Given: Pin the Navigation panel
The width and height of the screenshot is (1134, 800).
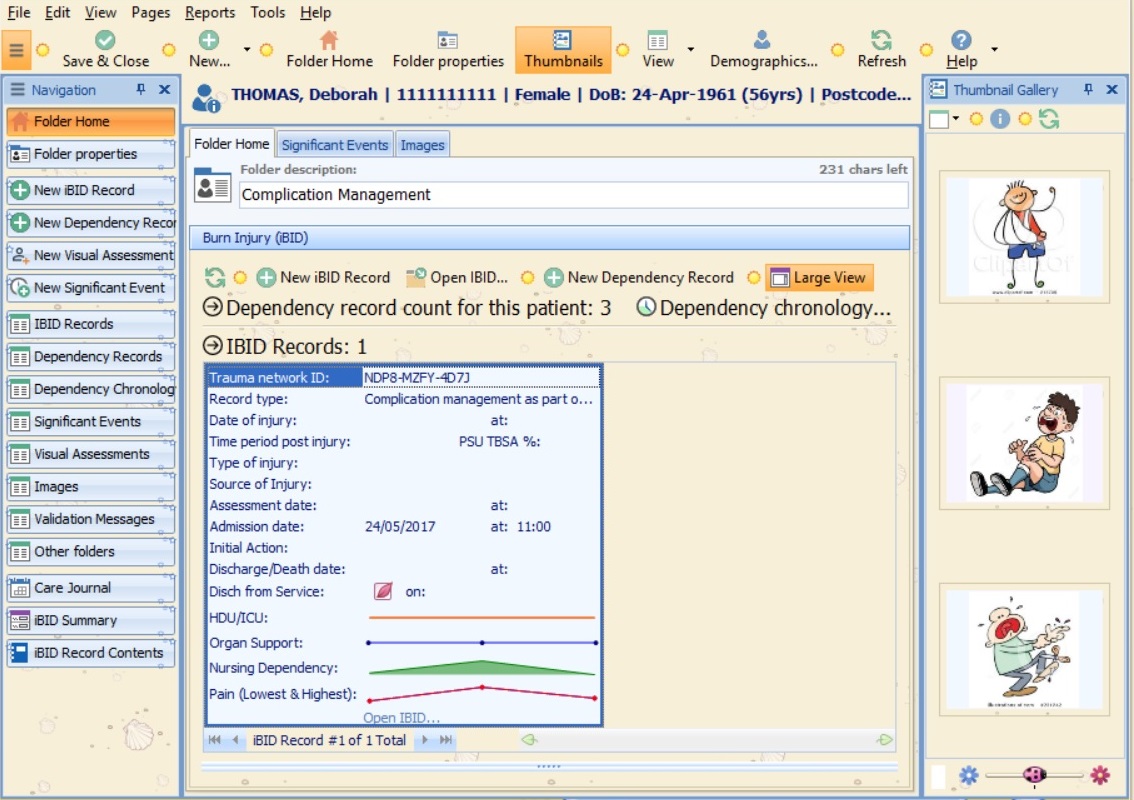Looking at the screenshot, I should click(141, 90).
